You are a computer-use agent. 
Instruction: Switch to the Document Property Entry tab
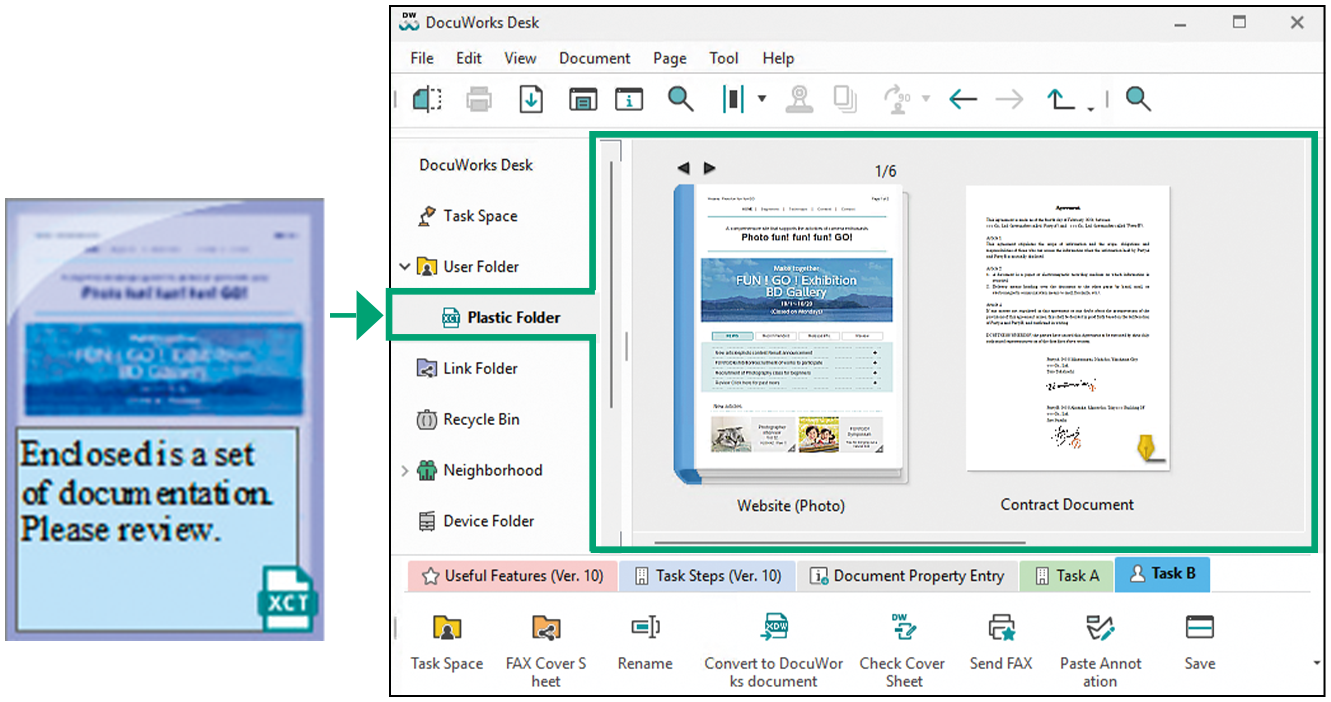(x=907, y=575)
